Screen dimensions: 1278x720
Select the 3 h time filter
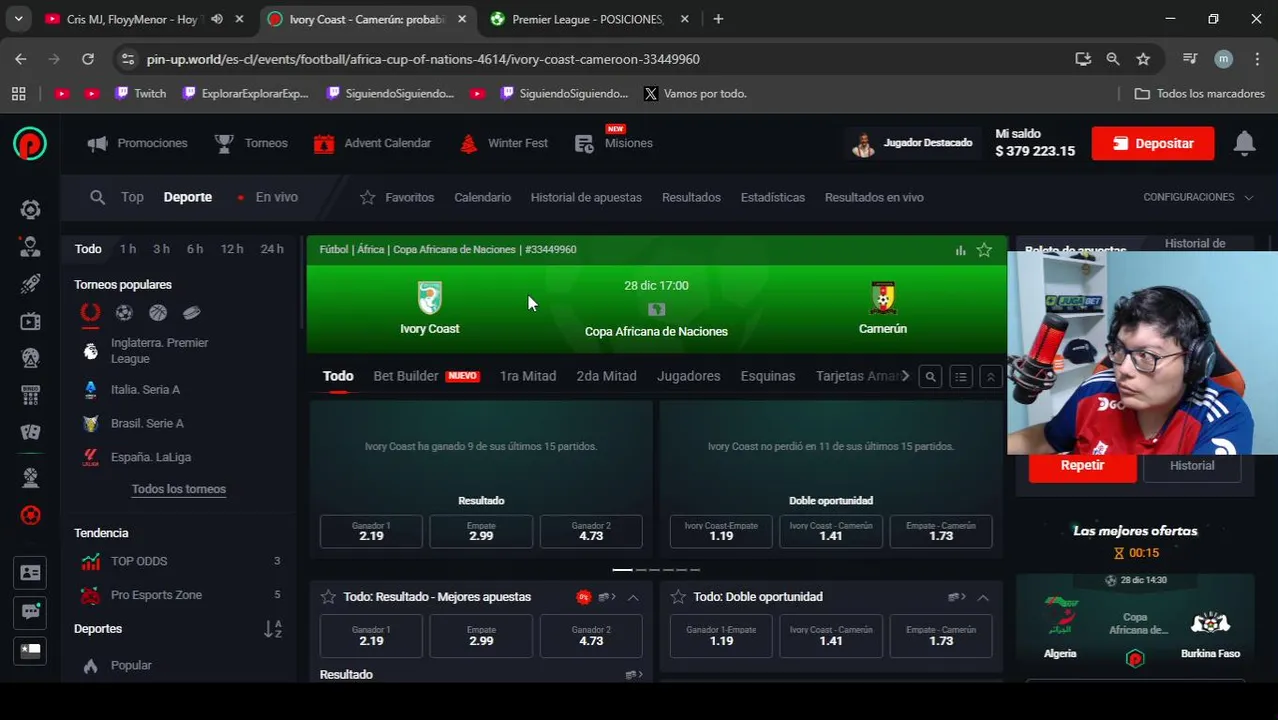coord(161,249)
